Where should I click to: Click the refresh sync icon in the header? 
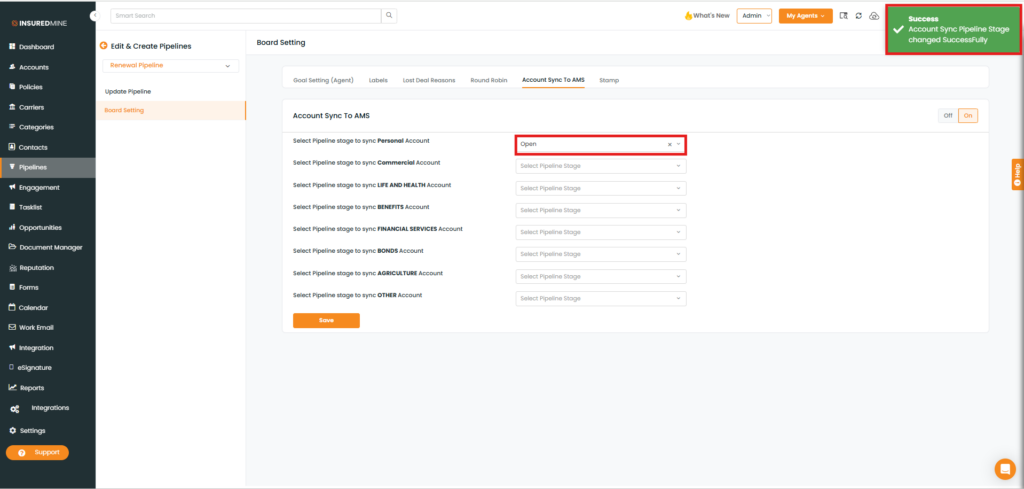point(858,16)
